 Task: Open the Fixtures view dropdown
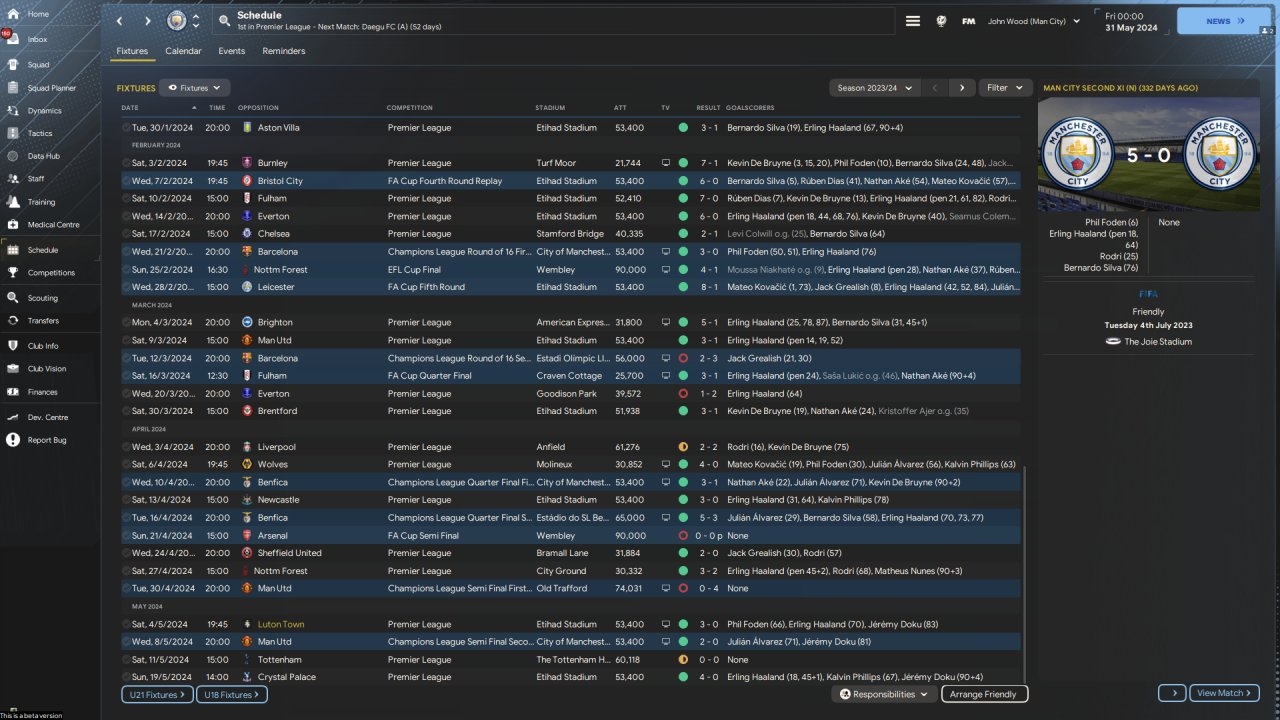(x=195, y=88)
